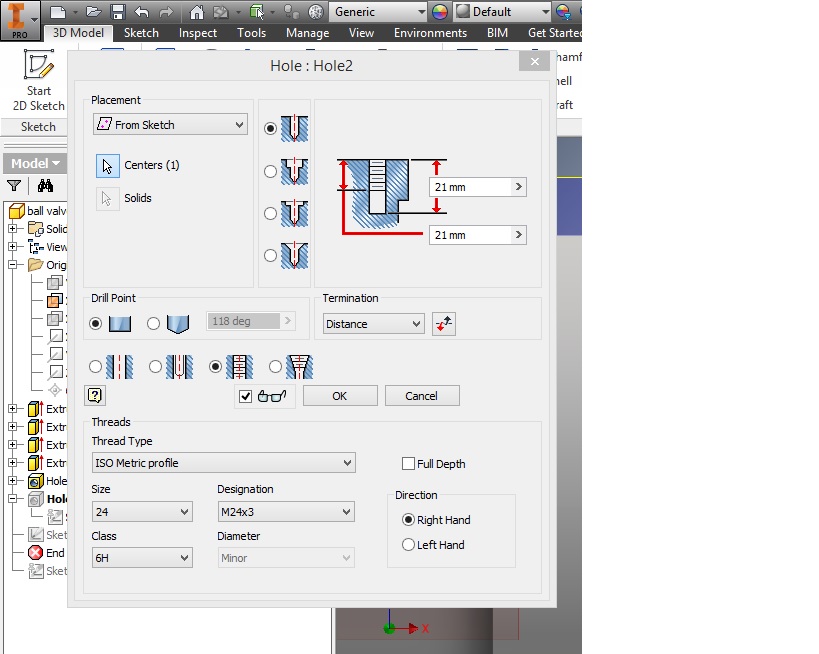Click the Save disk icon

point(118,11)
